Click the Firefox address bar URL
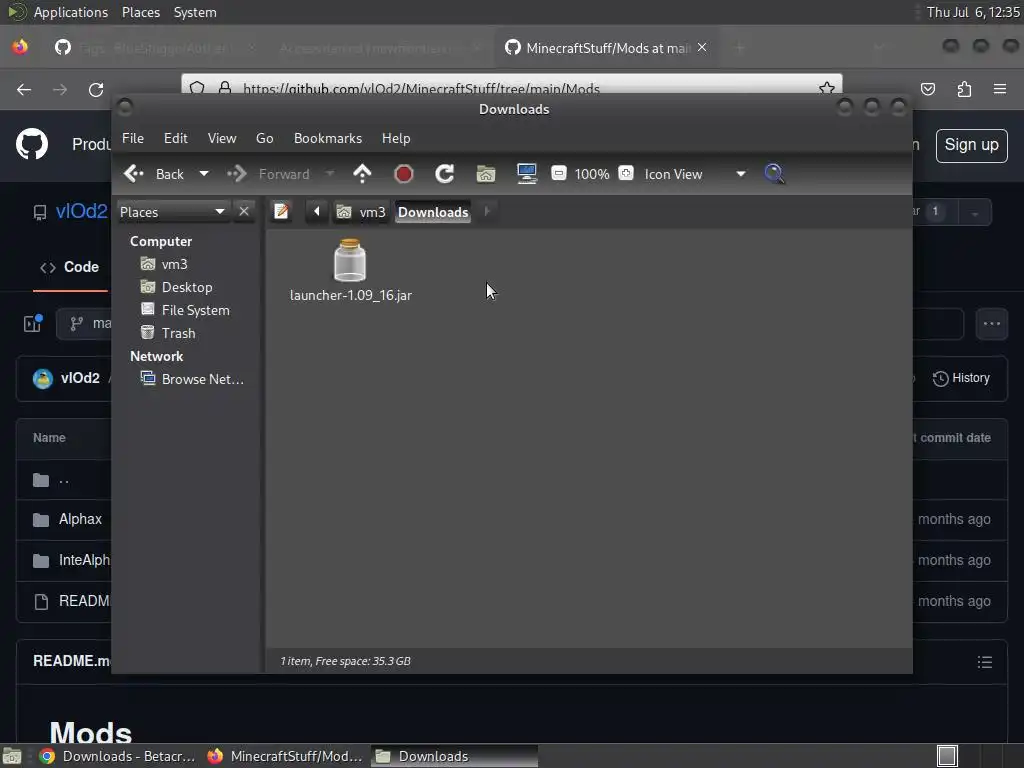This screenshot has width=1024, height=768. pyautogui.click(x=421, y=88)
